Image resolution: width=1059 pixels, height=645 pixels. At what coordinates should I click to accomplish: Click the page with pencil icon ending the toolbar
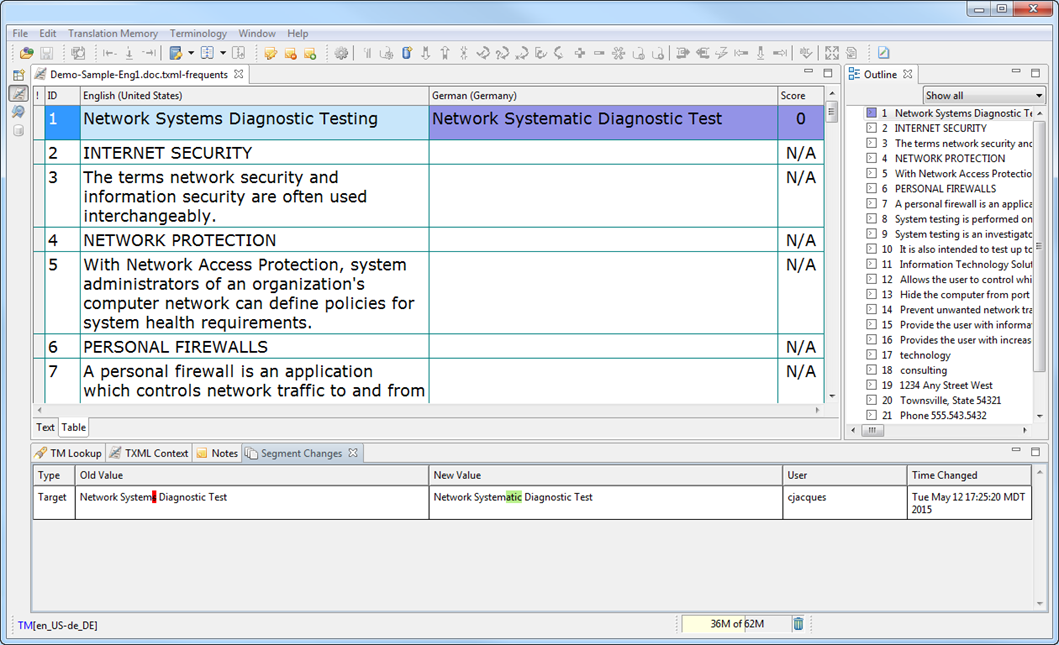pos(883,53)
